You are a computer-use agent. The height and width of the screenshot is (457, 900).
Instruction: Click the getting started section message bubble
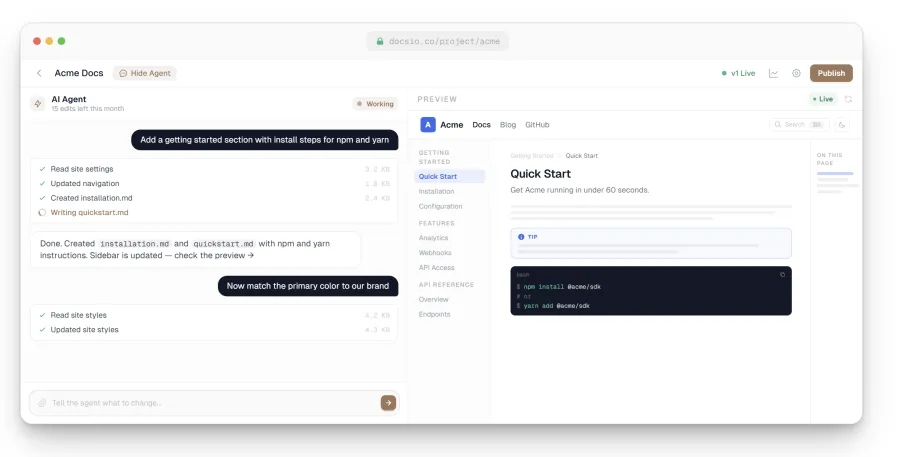click(265, 140)
